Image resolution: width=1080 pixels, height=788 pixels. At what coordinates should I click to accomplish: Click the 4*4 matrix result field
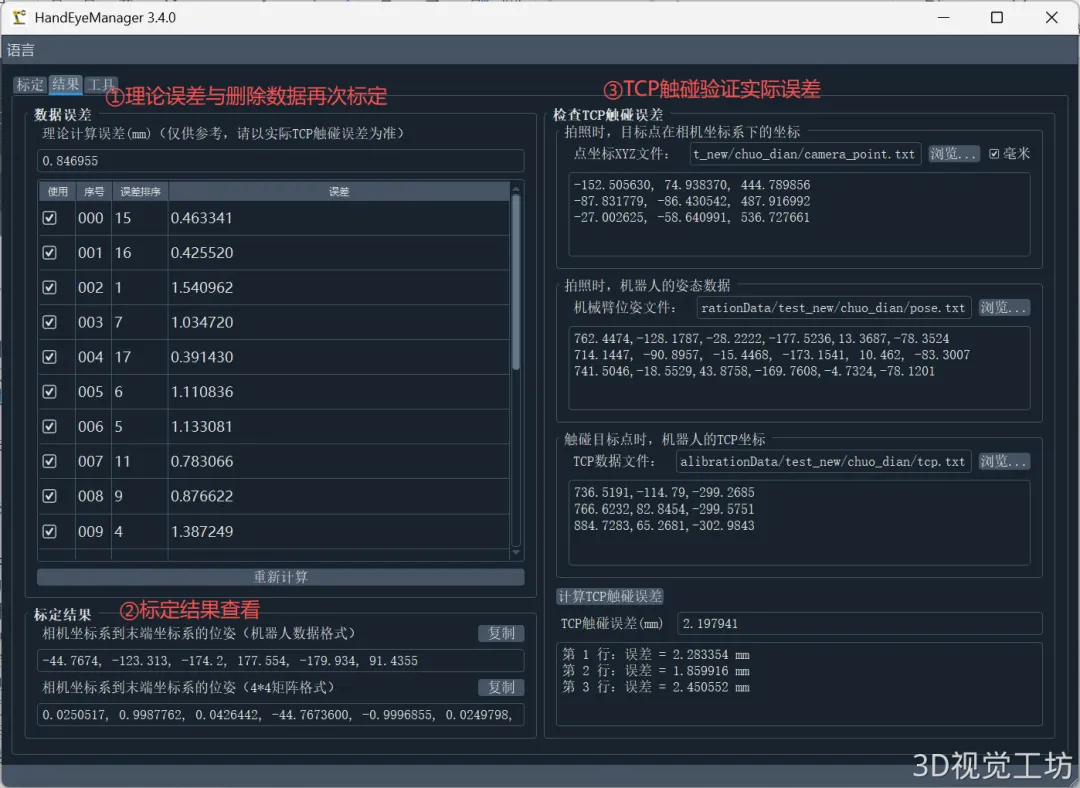click(x=280, y=714)
